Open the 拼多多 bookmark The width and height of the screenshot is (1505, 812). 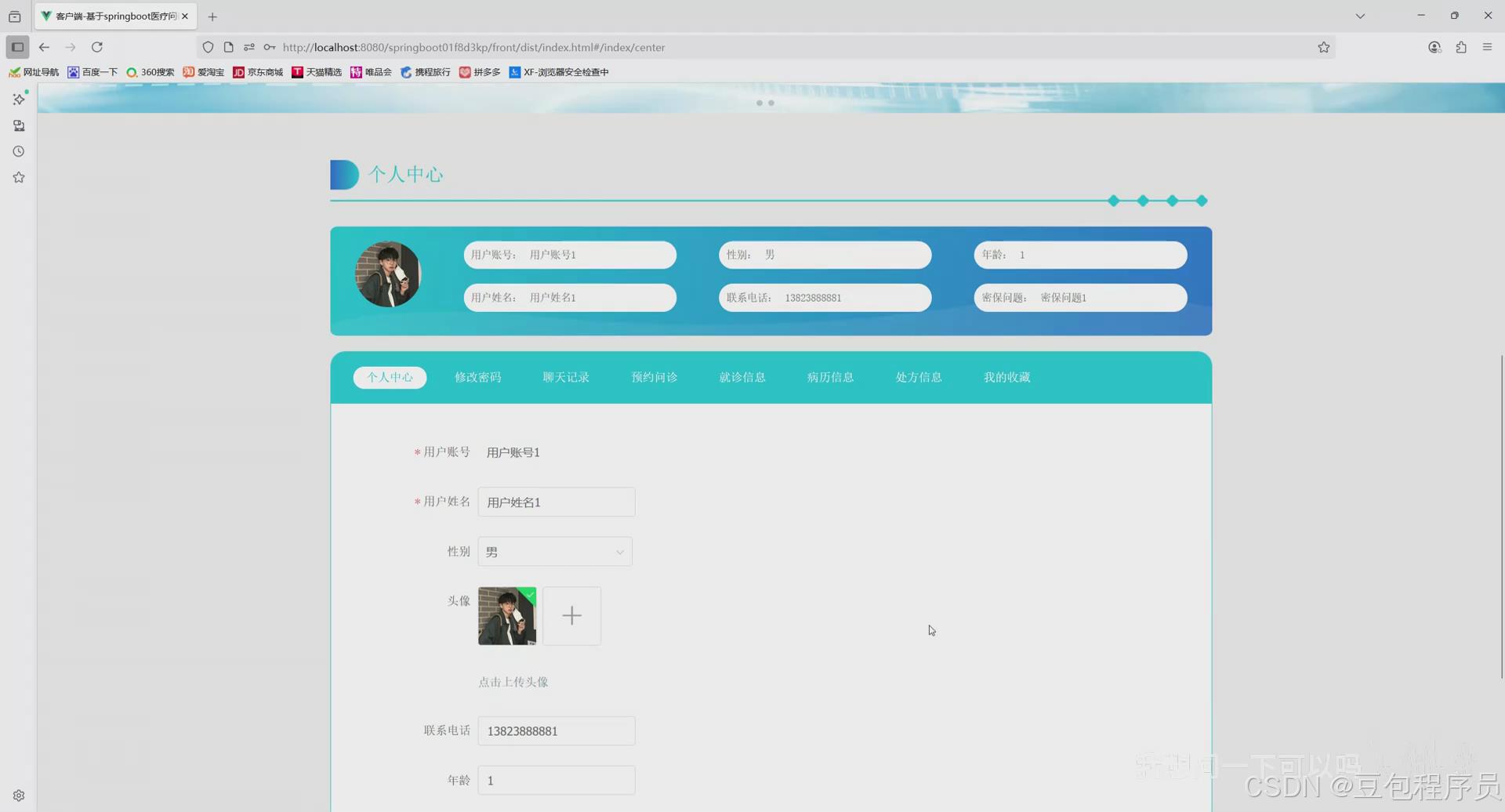480,72
